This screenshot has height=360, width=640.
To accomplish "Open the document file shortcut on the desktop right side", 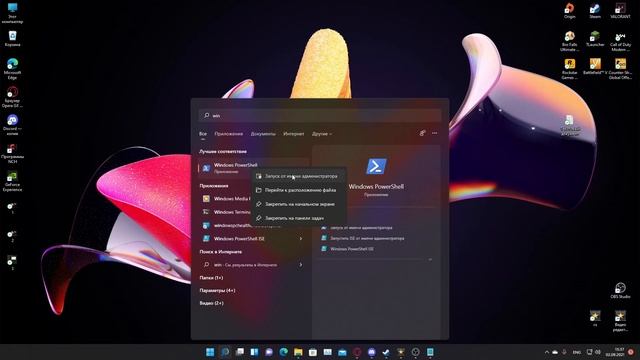I will click(x=569, y=125).
